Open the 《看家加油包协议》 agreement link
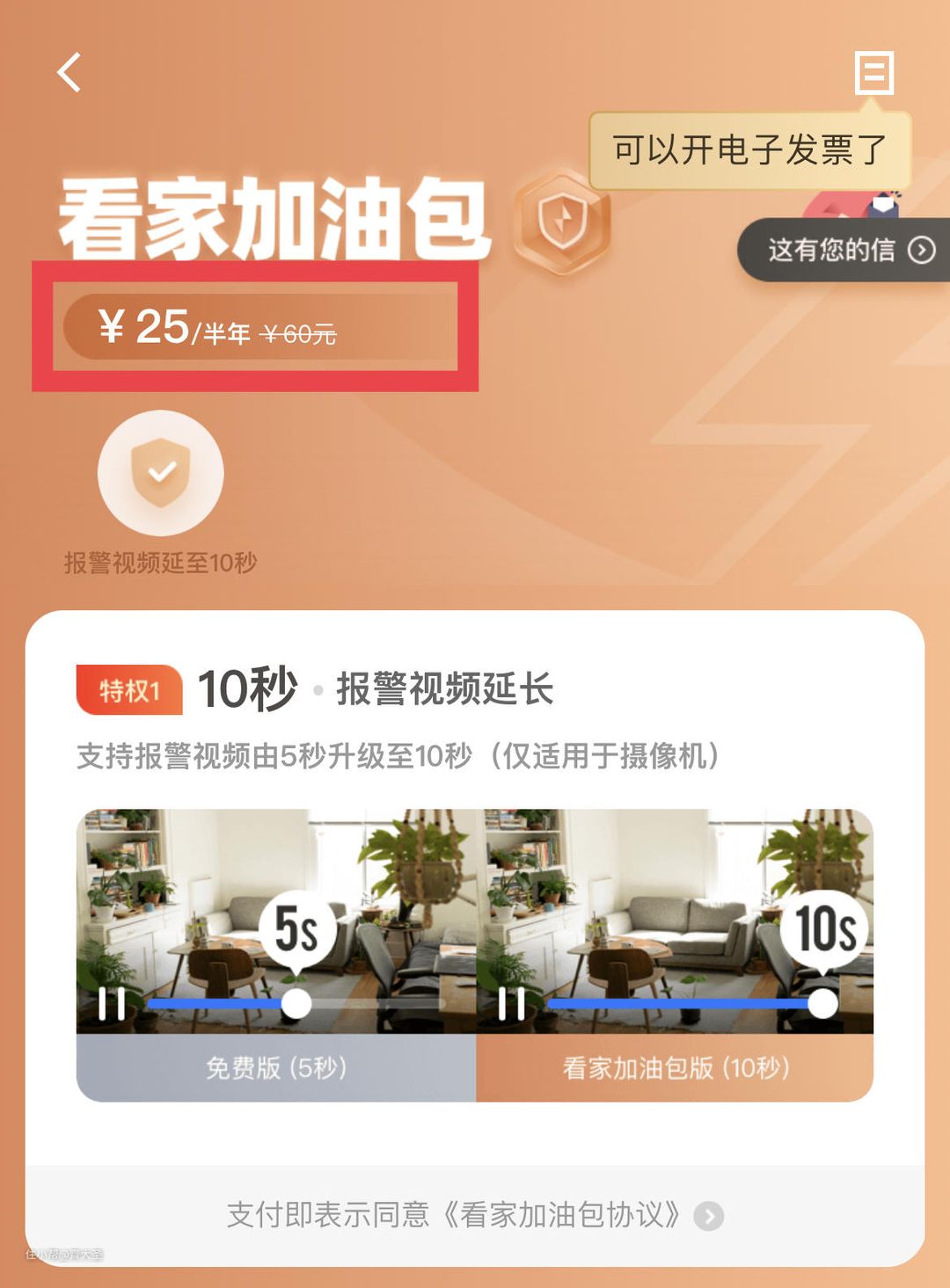 coord(559,1215)
